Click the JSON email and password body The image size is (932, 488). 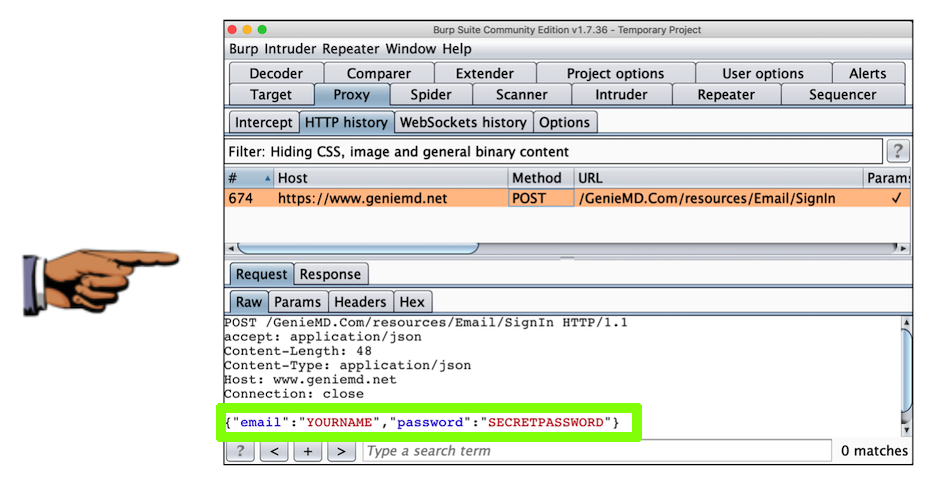pyautogui.click(x=422, y=423)
